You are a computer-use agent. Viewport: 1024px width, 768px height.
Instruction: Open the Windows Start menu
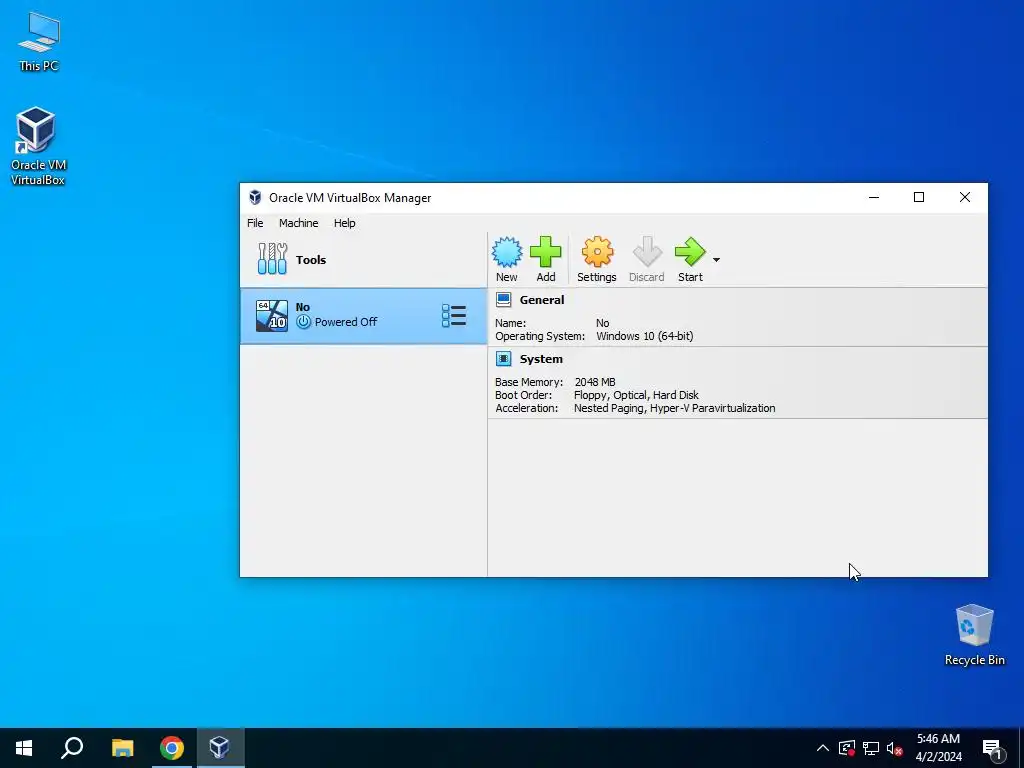[x=24, y=748]
